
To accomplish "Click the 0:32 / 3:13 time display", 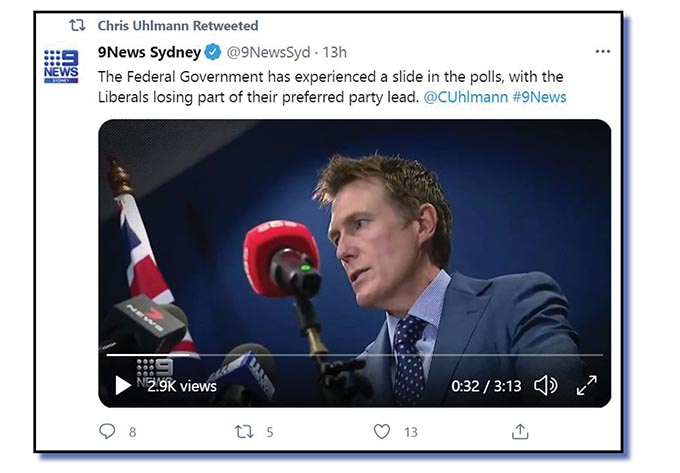I will (x=486, y=386).
